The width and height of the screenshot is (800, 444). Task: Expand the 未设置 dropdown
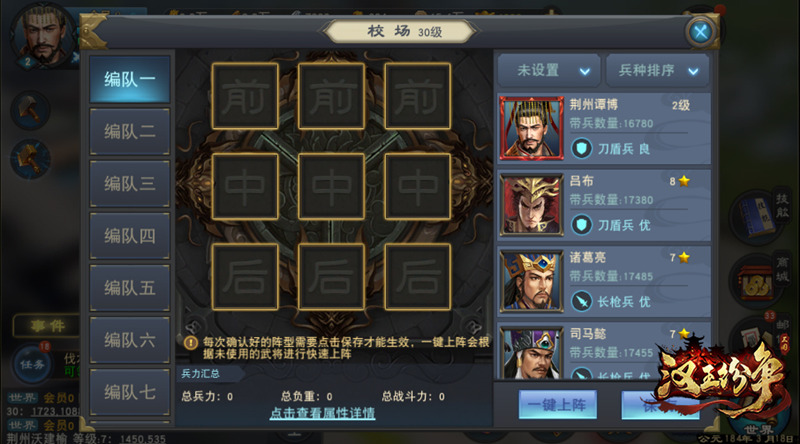click(x=550, y=70)
